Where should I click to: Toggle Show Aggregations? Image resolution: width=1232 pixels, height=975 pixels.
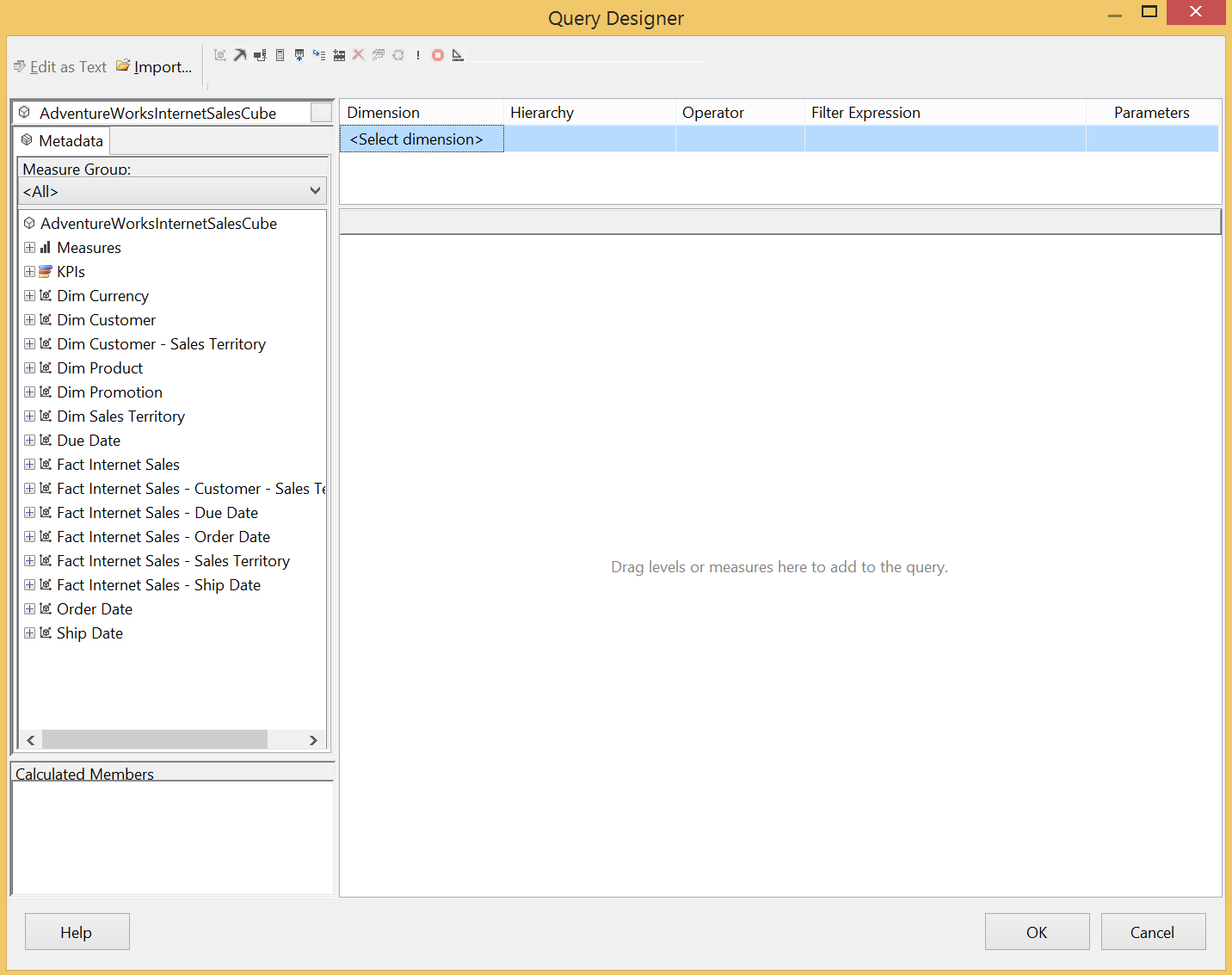[339, 55]
